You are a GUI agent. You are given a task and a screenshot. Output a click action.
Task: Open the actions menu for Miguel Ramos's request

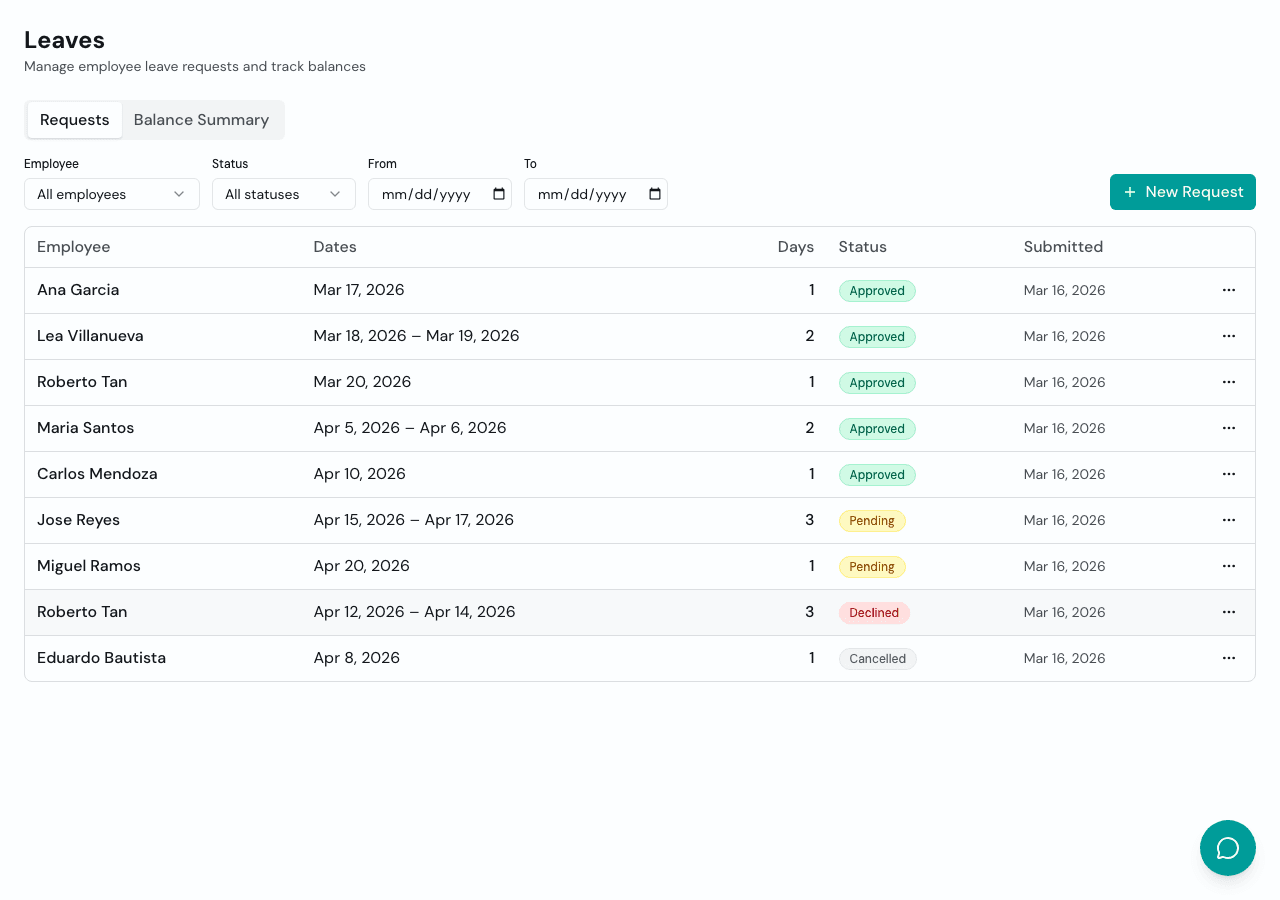[x=1229, y=566]
